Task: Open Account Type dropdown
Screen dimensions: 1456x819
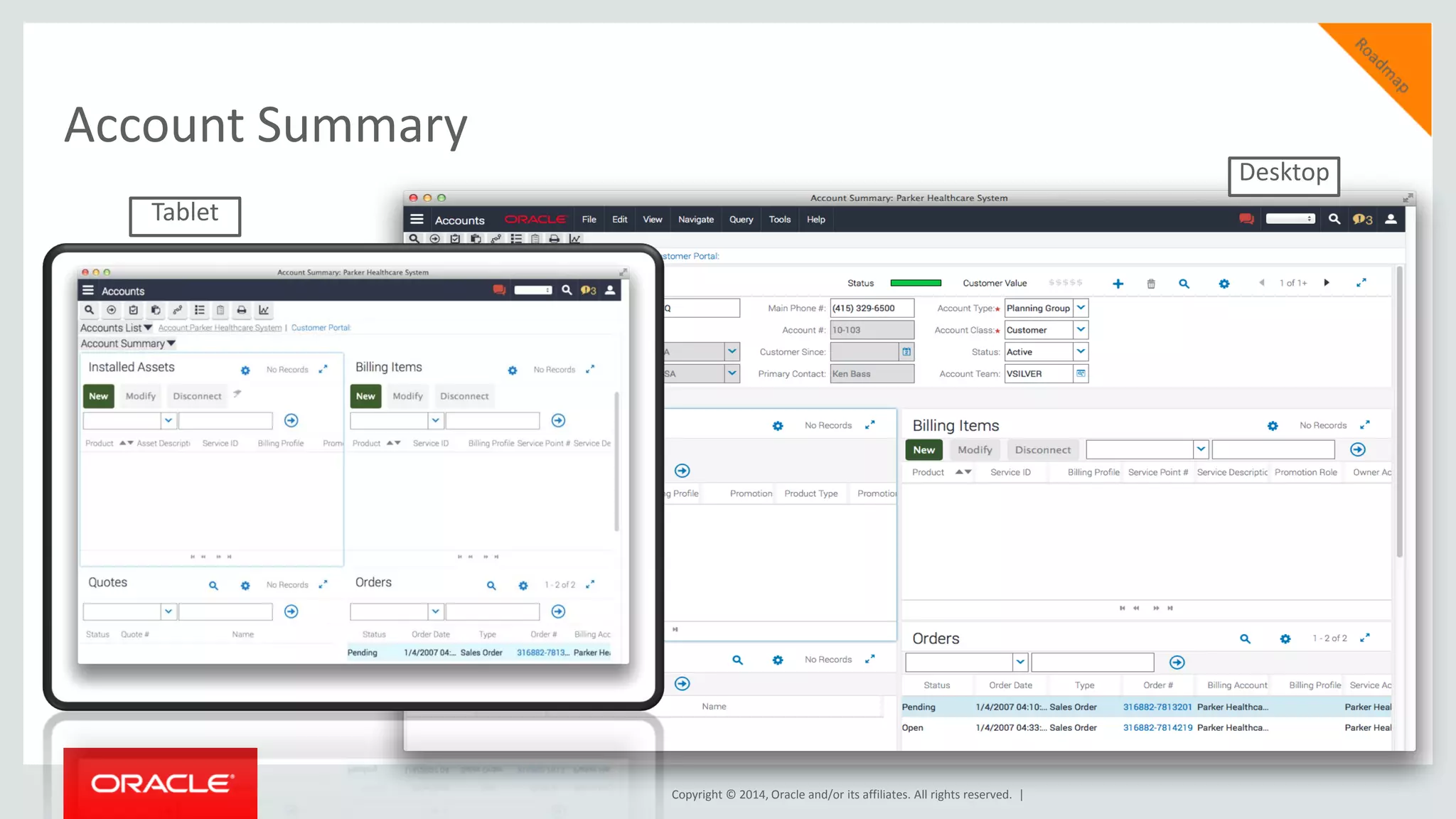Action: pos(1081,308)
